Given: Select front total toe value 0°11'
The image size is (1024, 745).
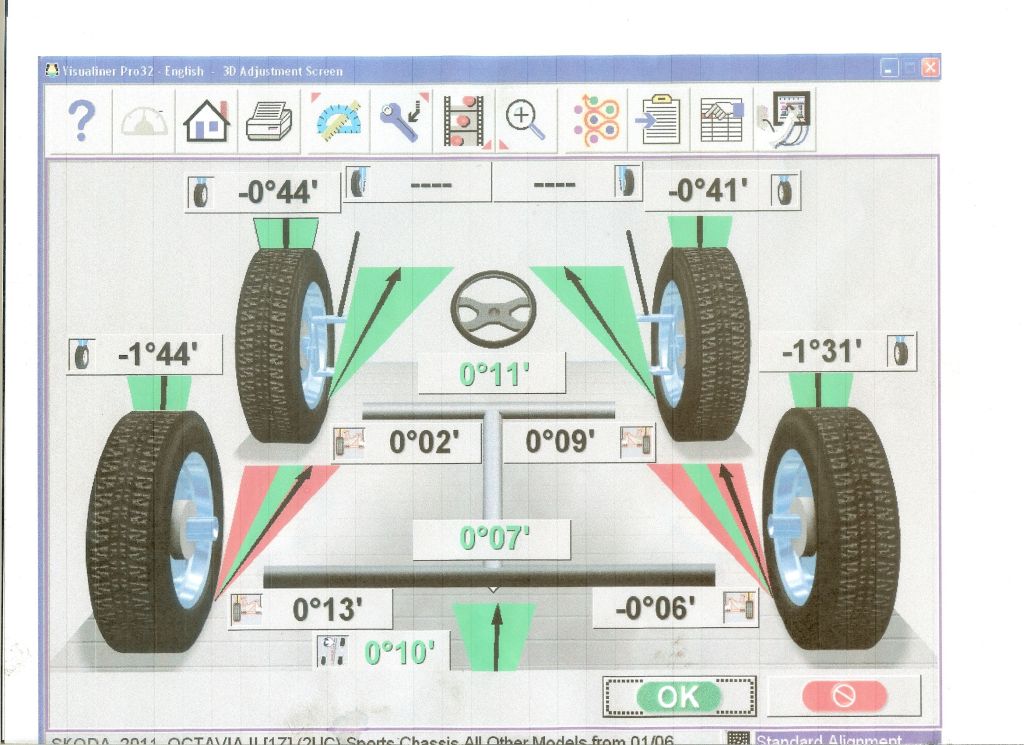Looking at the screenshot, I should (x=494, y=374).
